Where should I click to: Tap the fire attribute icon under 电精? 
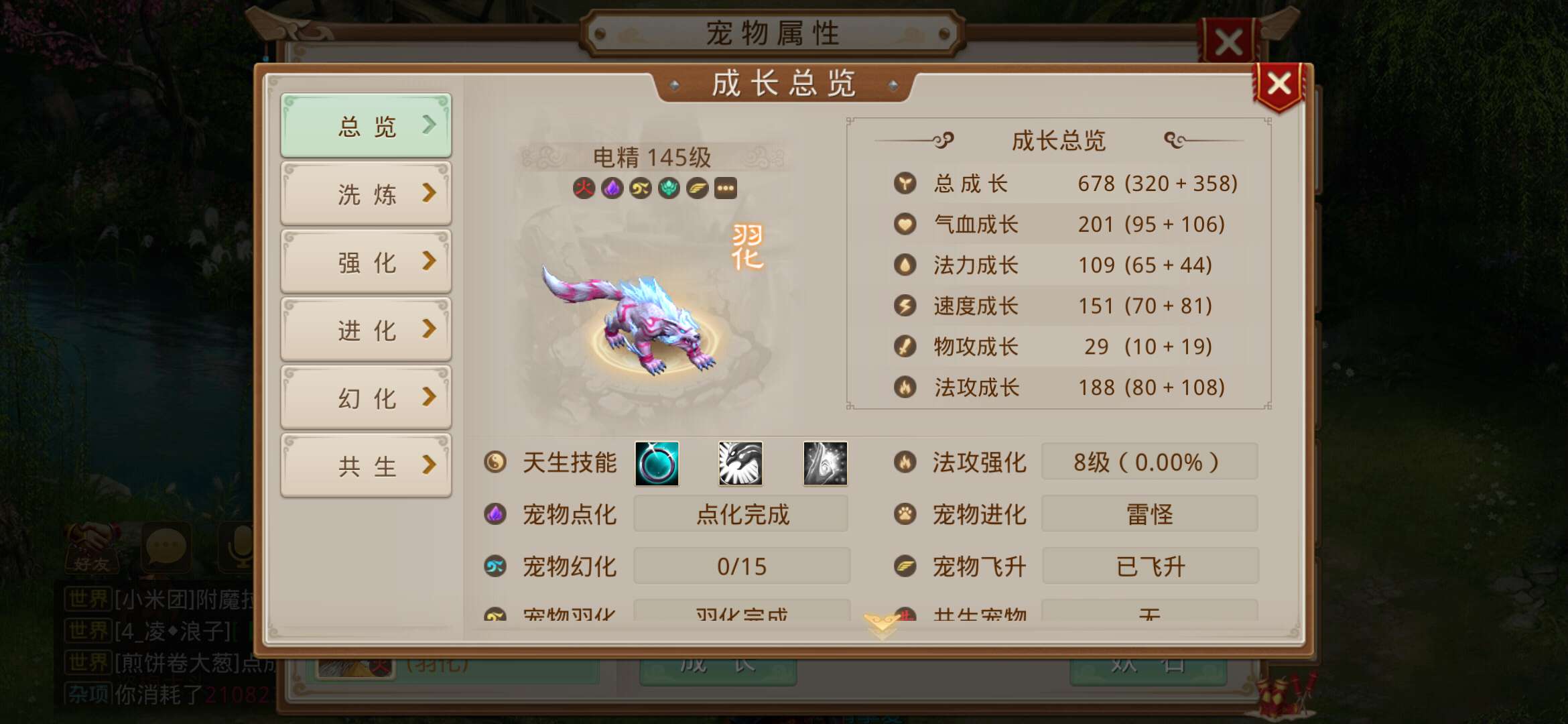pos(584,188)
